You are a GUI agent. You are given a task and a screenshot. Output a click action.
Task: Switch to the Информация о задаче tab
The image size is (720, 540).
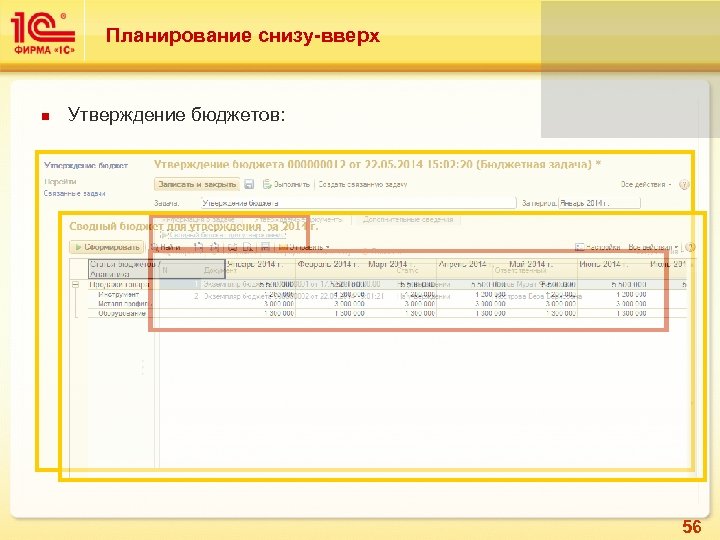199,219
